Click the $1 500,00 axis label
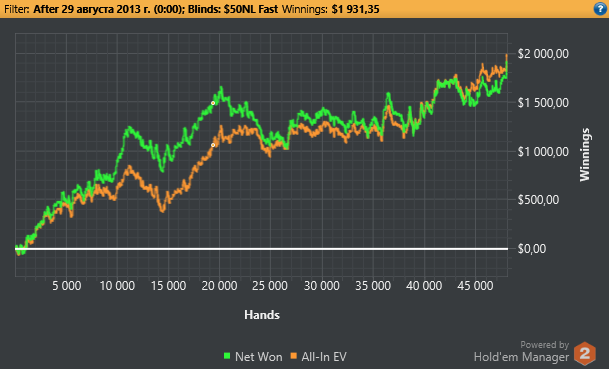609x369 pixels. coord(543,103)
